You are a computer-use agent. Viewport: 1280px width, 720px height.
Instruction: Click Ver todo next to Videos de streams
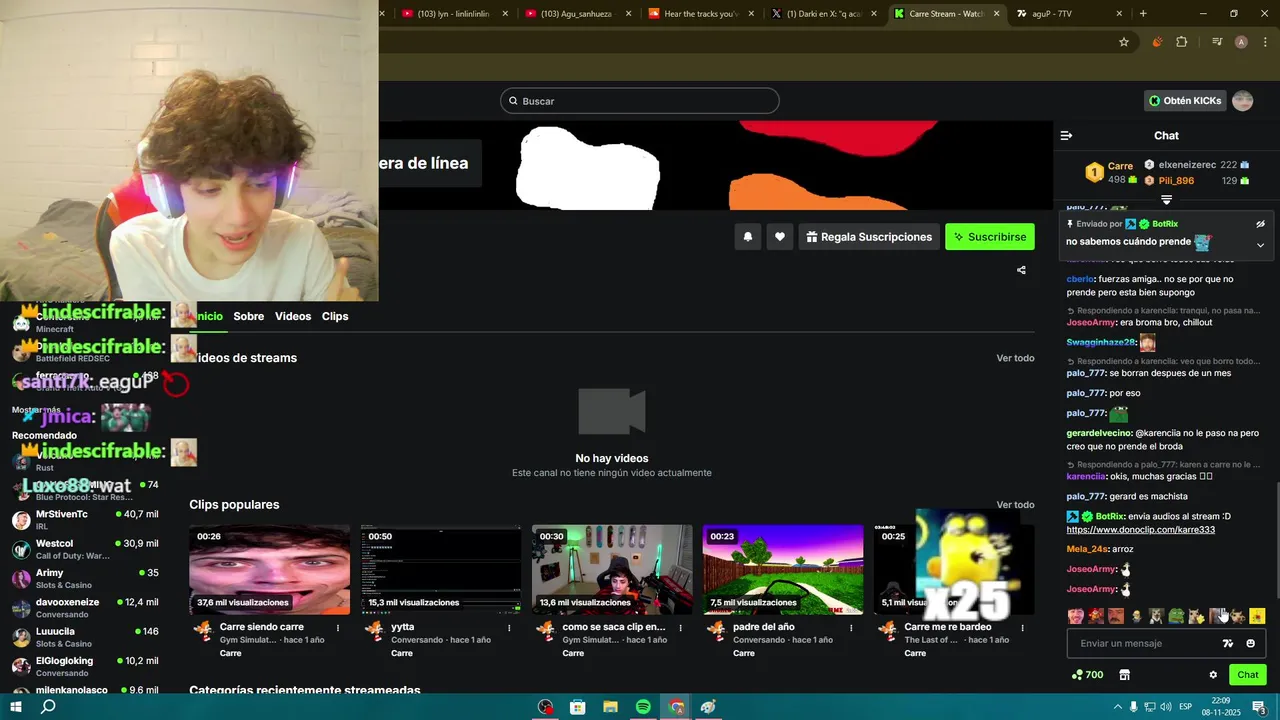(x=1015, y=358)
